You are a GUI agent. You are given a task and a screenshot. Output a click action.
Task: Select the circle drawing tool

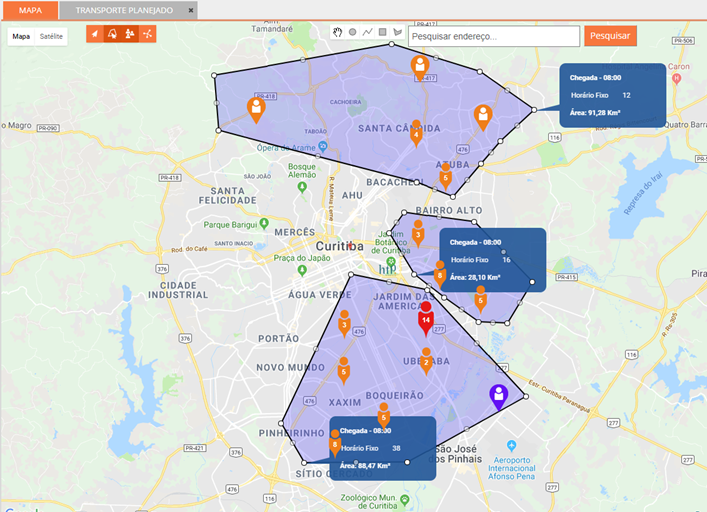(x=353, y=32)
